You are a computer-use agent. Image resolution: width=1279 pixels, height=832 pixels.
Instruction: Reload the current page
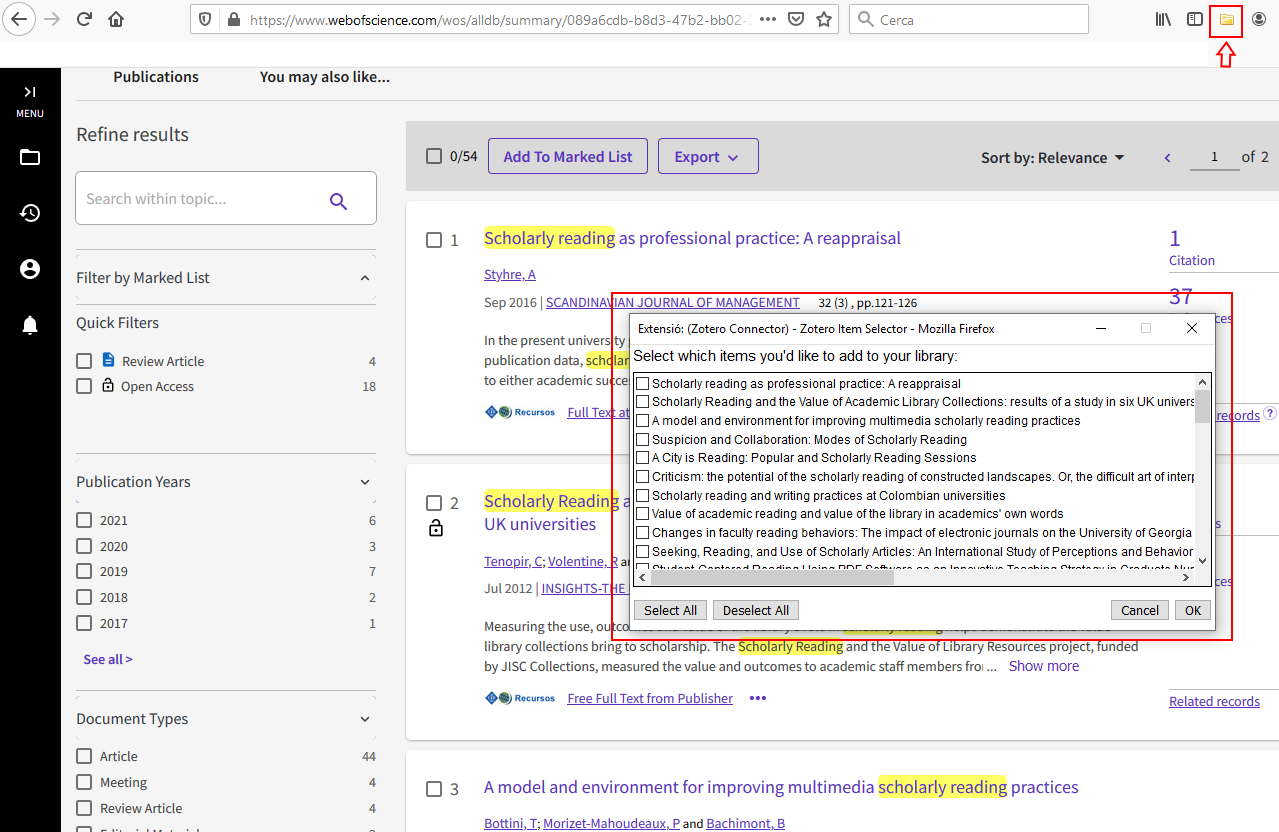pos(84,19)
